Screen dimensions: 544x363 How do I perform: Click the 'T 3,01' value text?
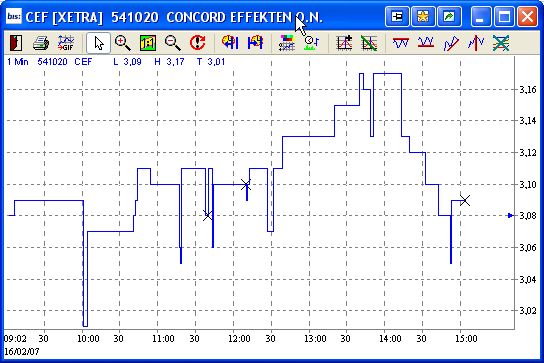coord(211,62)
